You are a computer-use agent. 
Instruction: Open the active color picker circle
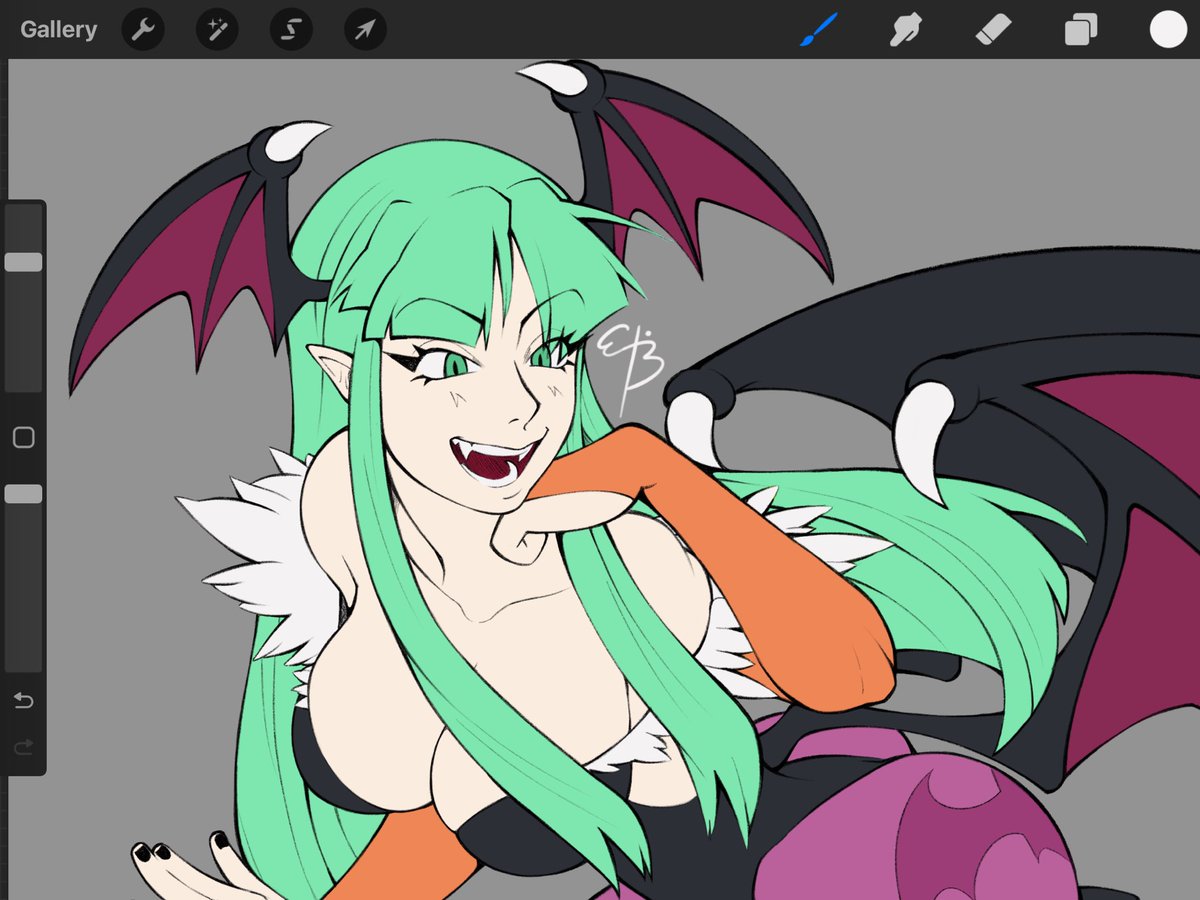coord(1167,29)
